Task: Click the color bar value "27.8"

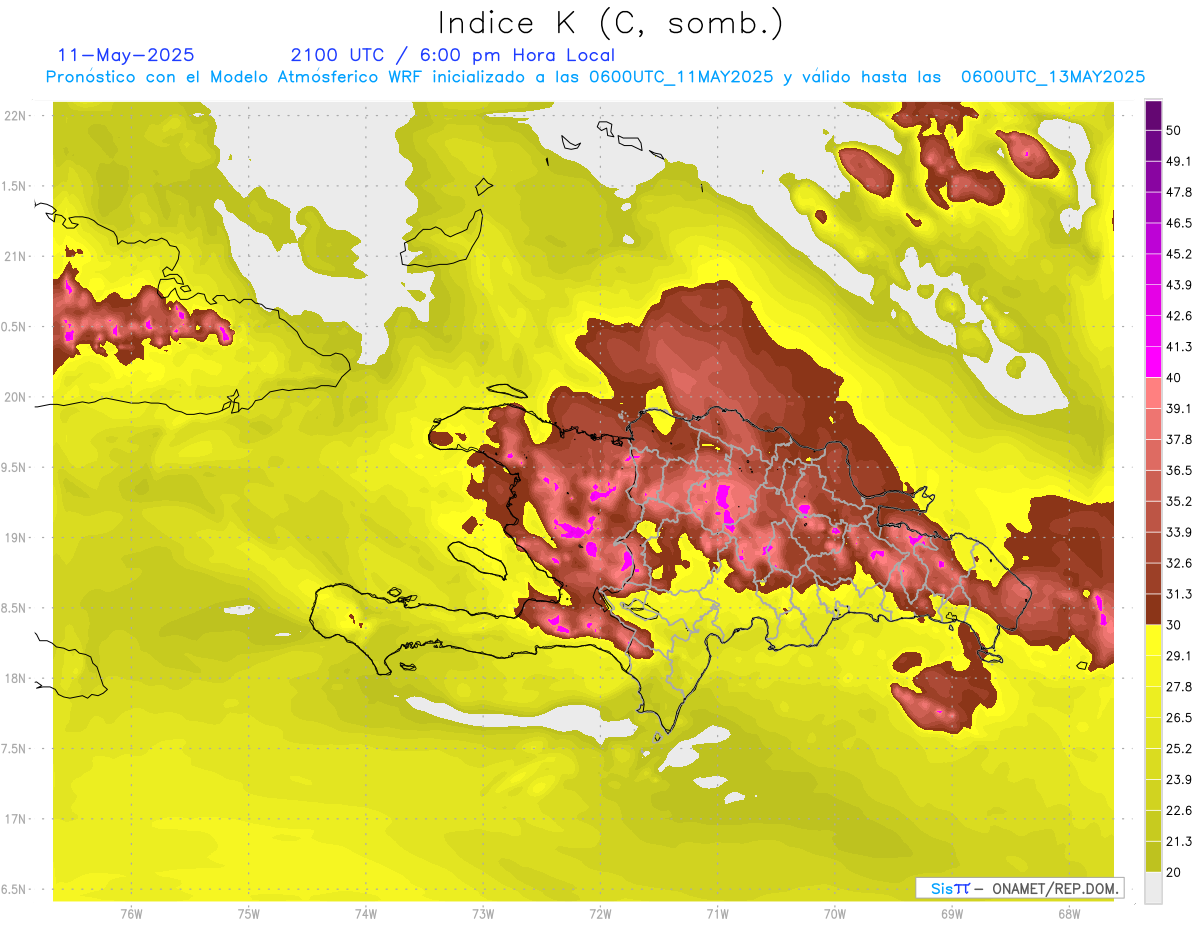Action: coord(1179,687)
